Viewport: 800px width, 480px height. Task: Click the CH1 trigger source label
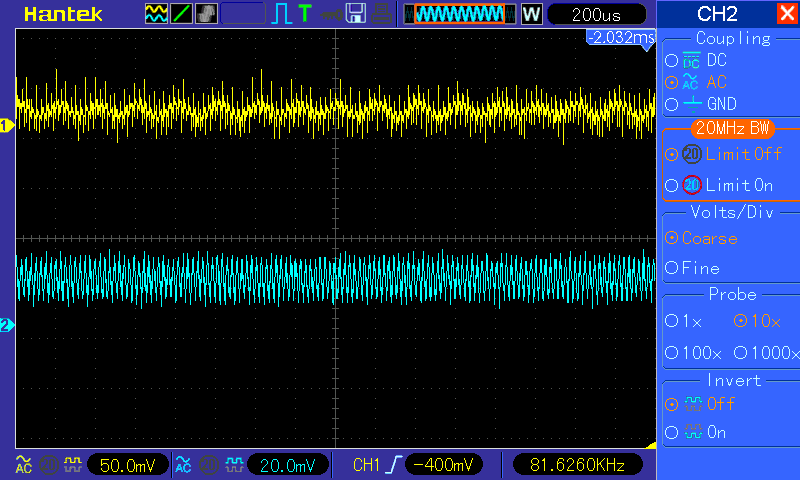(x=366, y=465)
